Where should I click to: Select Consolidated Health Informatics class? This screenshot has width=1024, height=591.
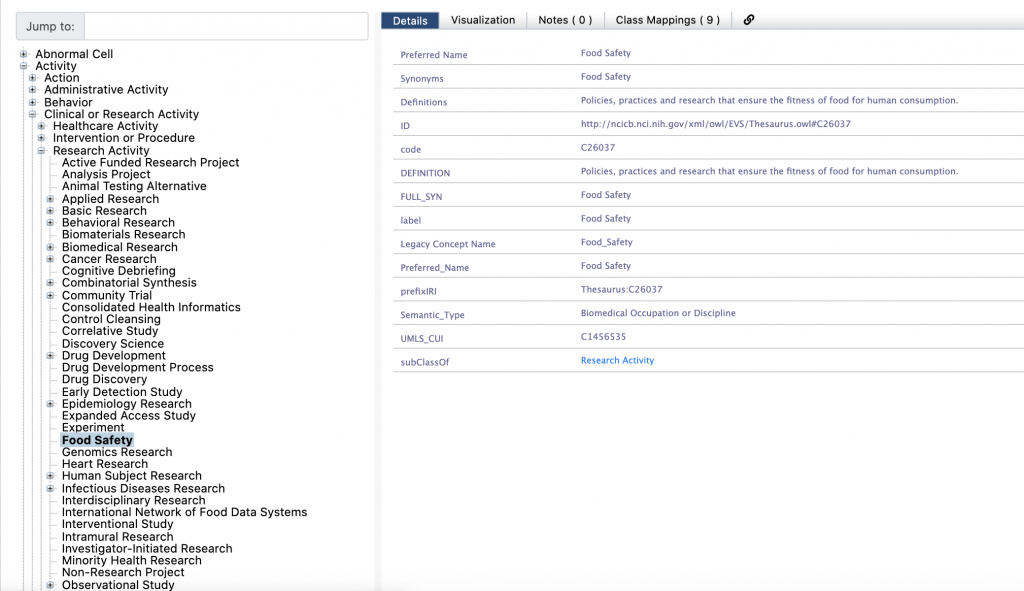pos(151,307)
